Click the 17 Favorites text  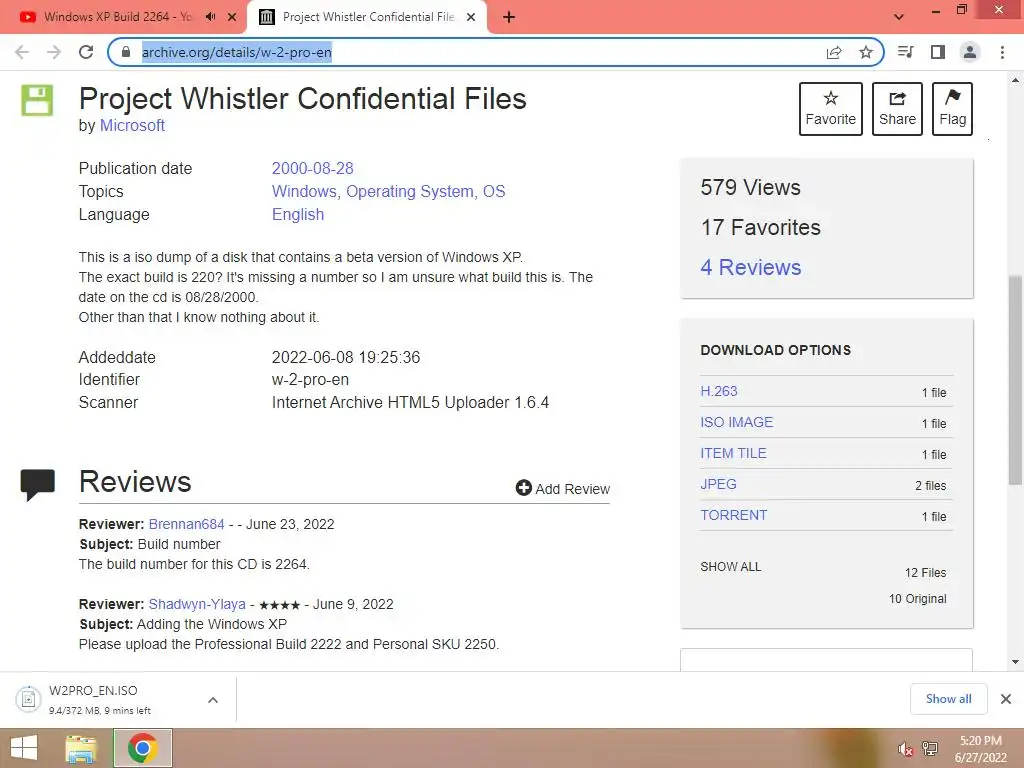[x=761, y=227]
